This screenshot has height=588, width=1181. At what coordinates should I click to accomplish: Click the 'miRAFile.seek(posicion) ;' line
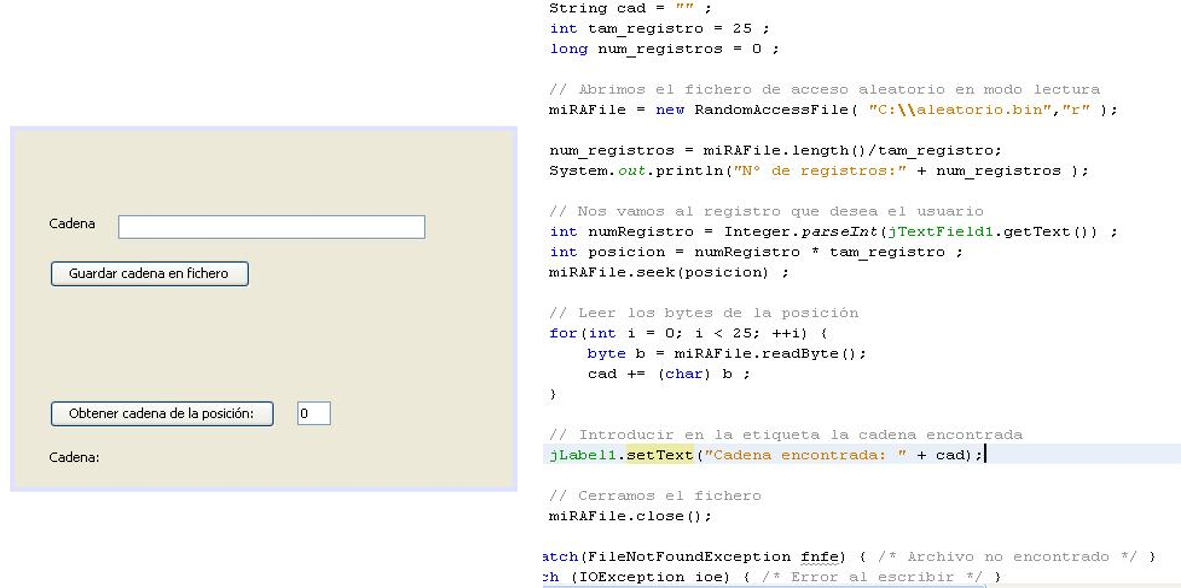click(x=669, y=272)
